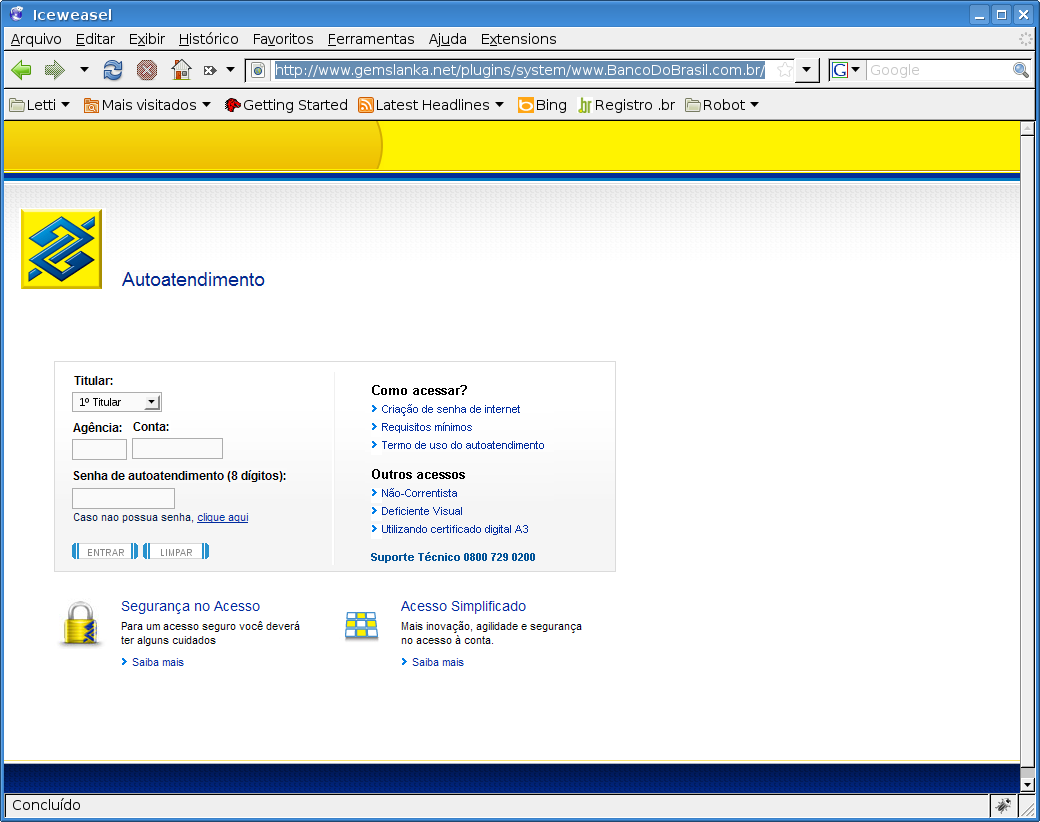
Task: Click the 'Suporte Técnico 0800 729 0200' text
Action: (453, 557)
